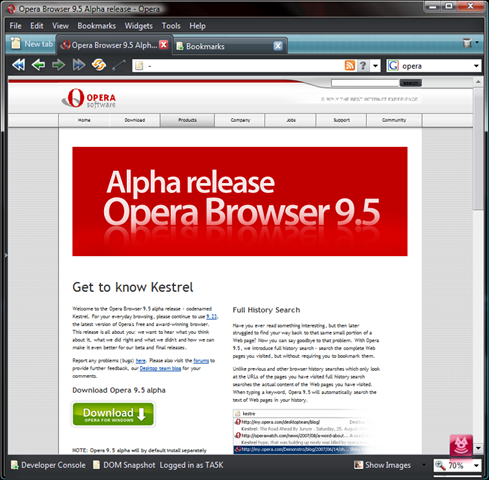The width and height of the screenshot is (489, 480).
Task: Go to the Products nav tab
Action: [x=187, y=120]
